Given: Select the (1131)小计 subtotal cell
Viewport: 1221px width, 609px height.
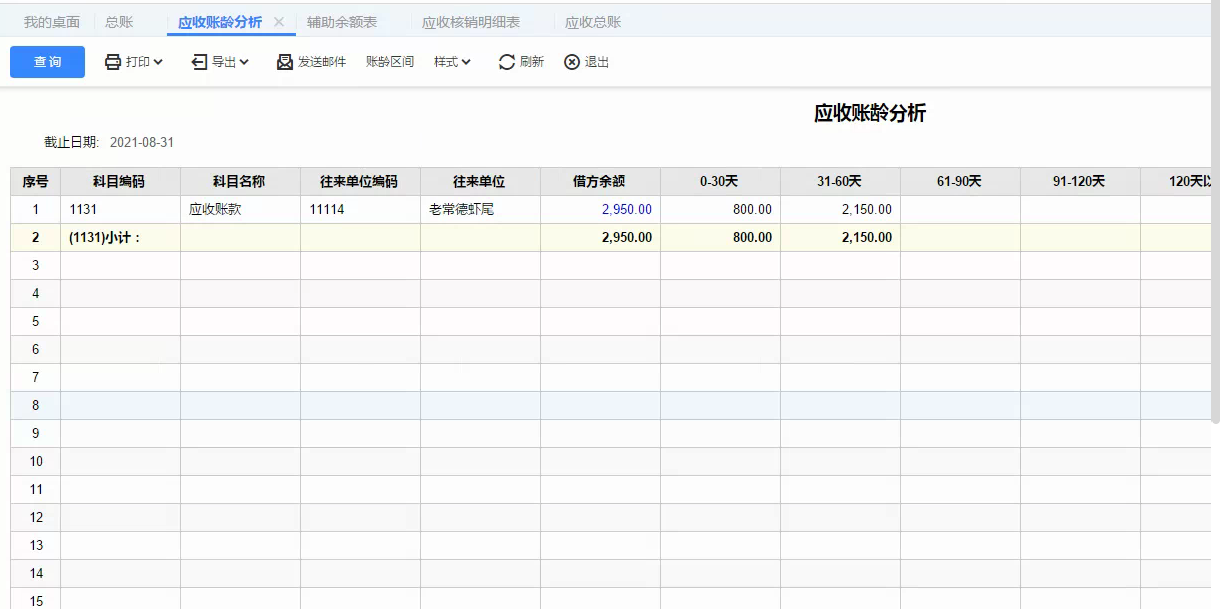Looking at the screenshot, I should click(x=120, y=237).
